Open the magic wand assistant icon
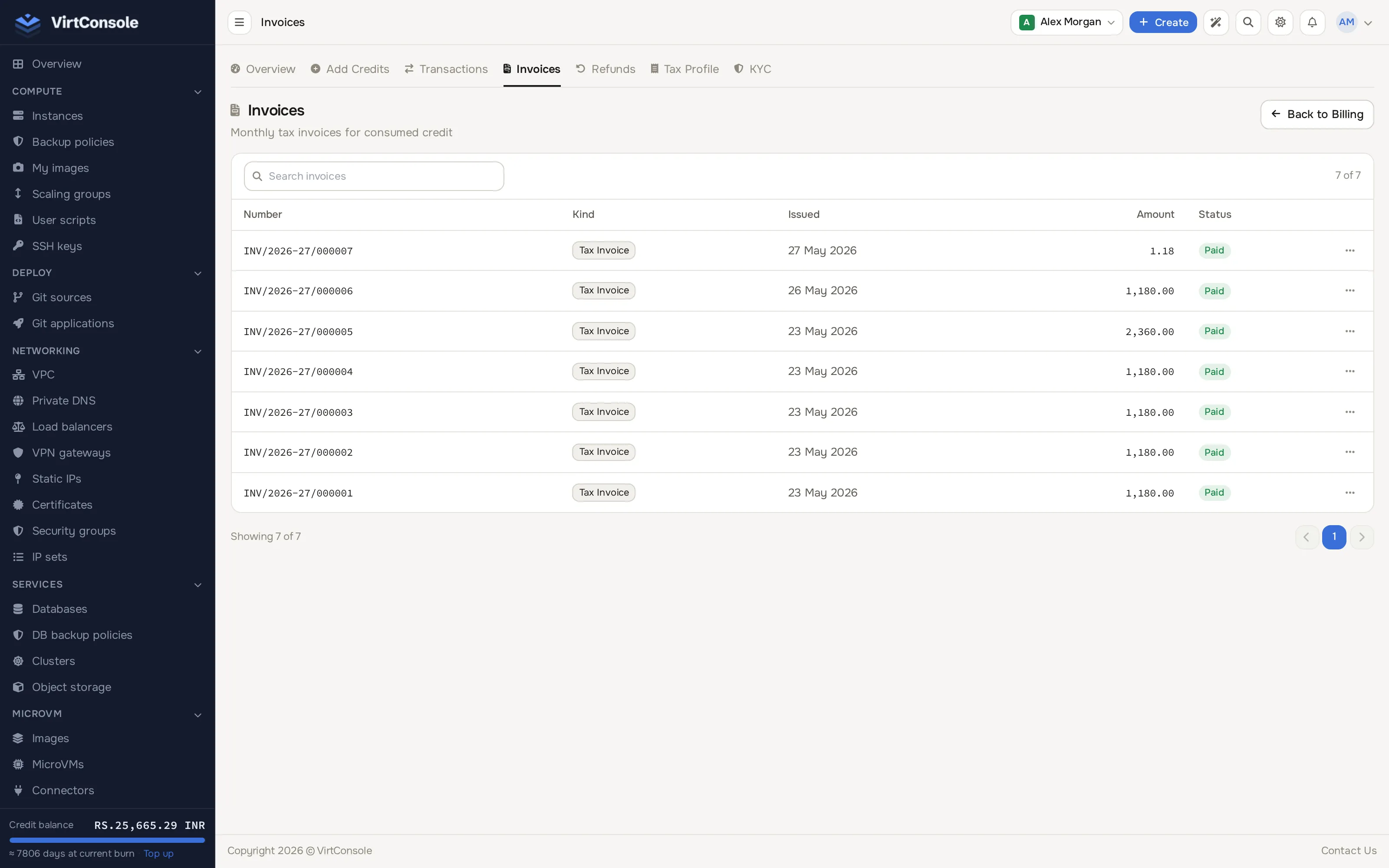Image resolution: width=1389 pixels, height=868 pixels. click(x=1216, y=23)
